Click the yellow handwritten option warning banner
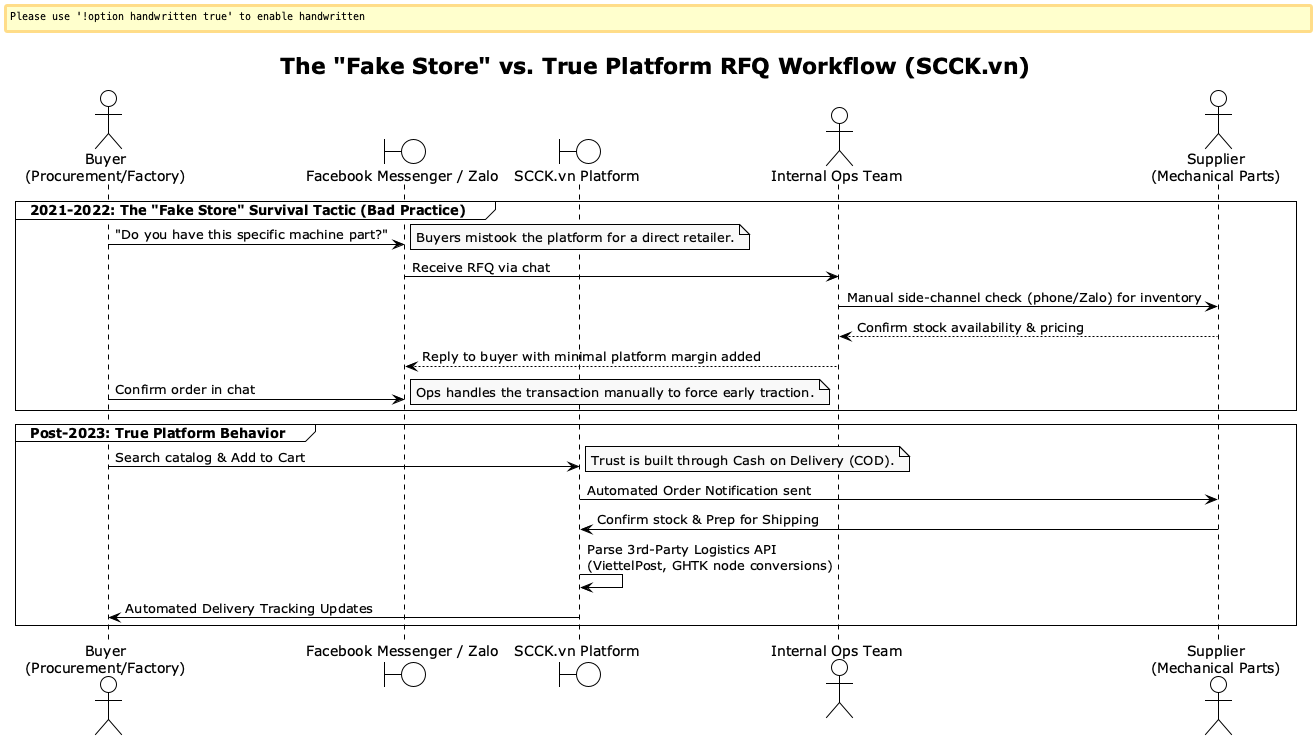Viewport: 1316px width, 740px height. pyautogui.click(x=658, y=17)
